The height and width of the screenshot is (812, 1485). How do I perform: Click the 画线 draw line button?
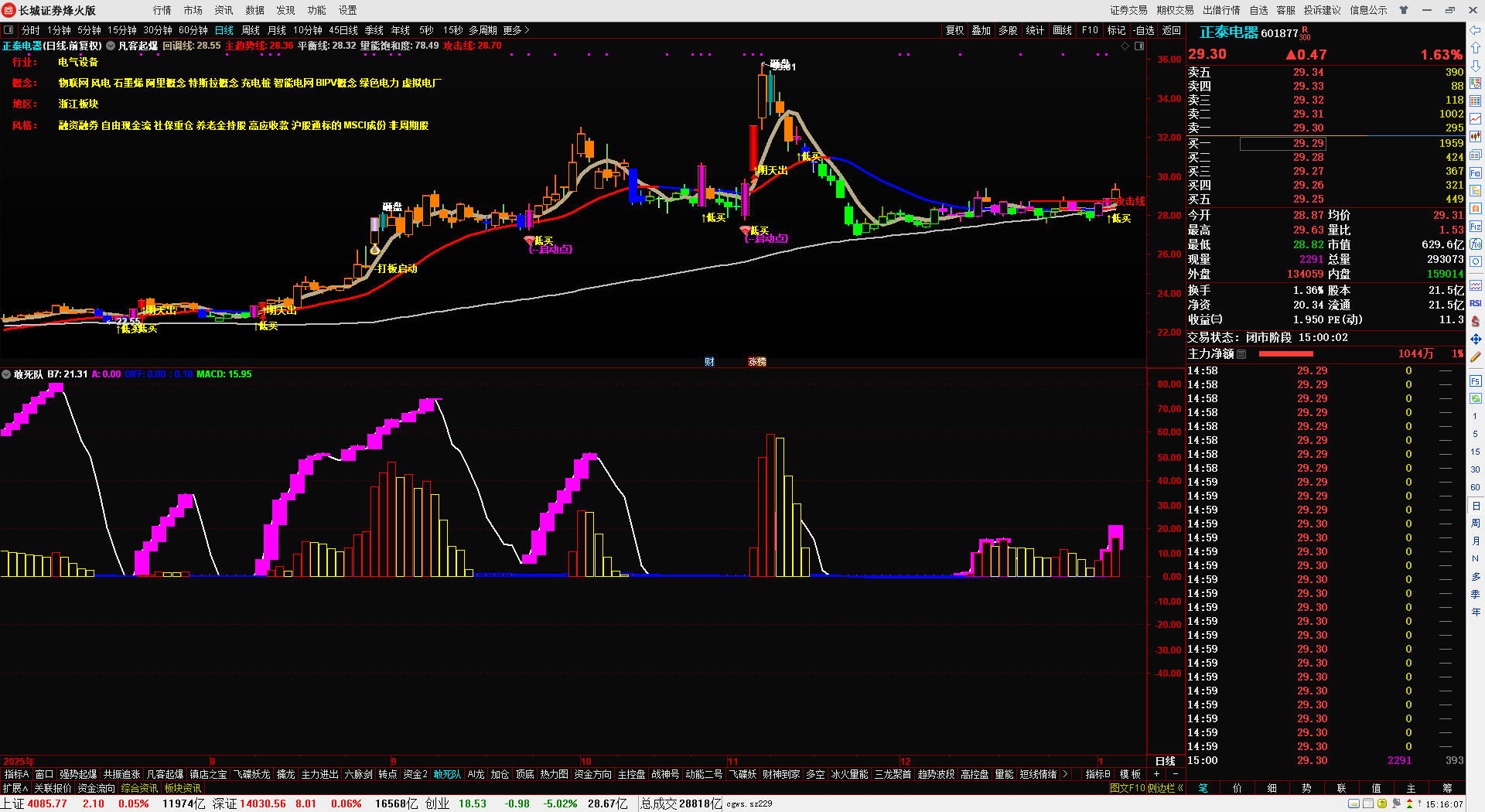point(1063,30)
